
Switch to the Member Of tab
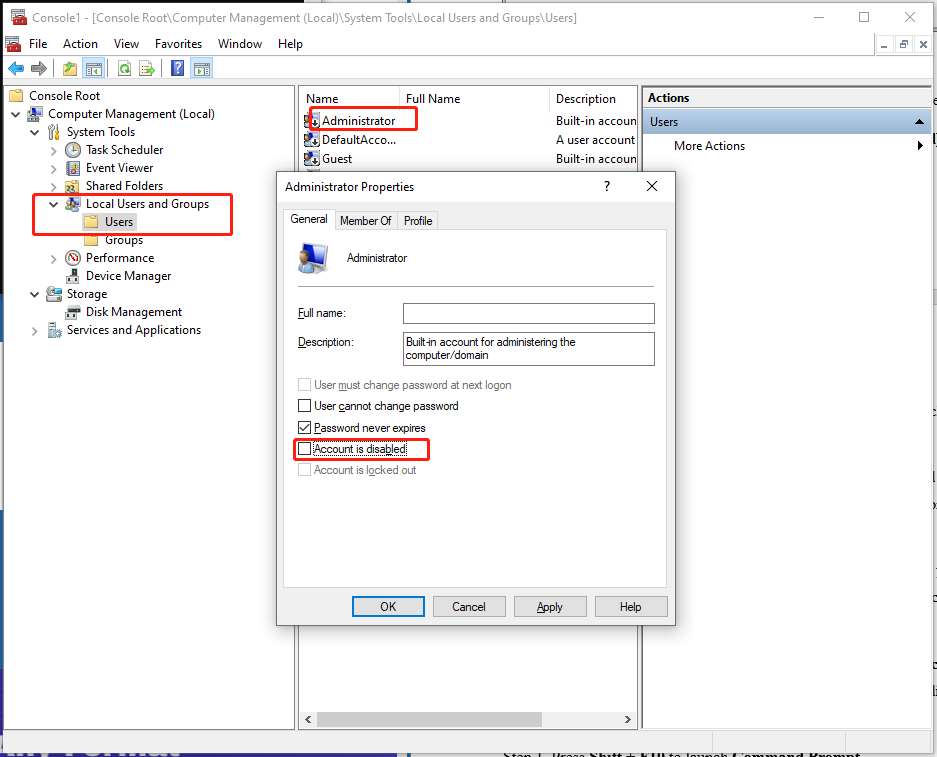coord(365,221)
